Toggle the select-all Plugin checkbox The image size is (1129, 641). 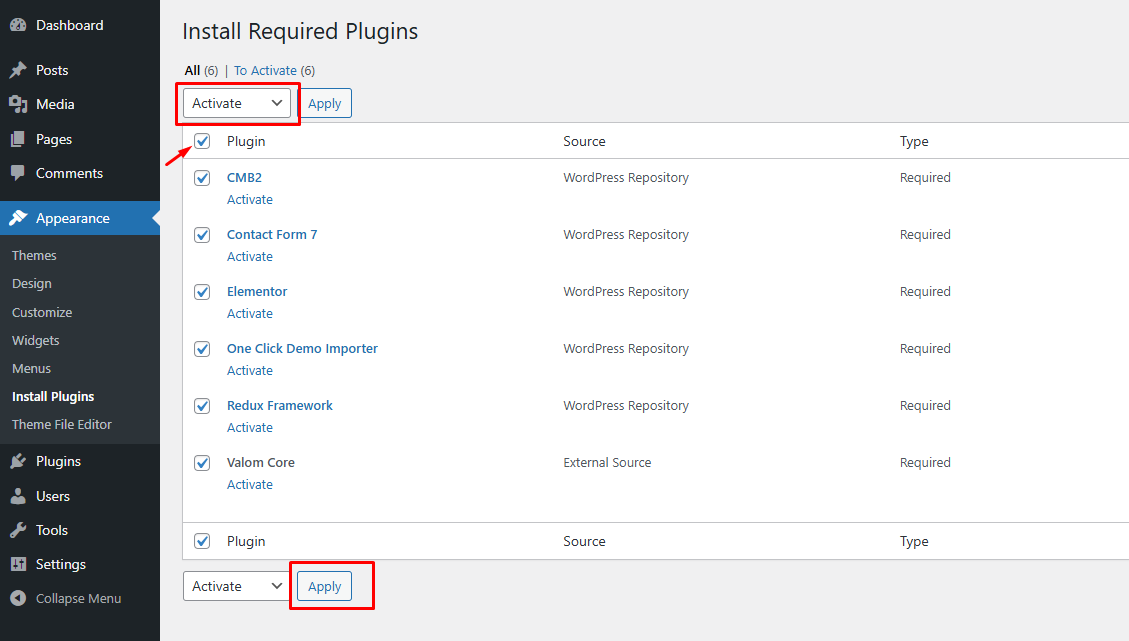[x=202, y=141]
